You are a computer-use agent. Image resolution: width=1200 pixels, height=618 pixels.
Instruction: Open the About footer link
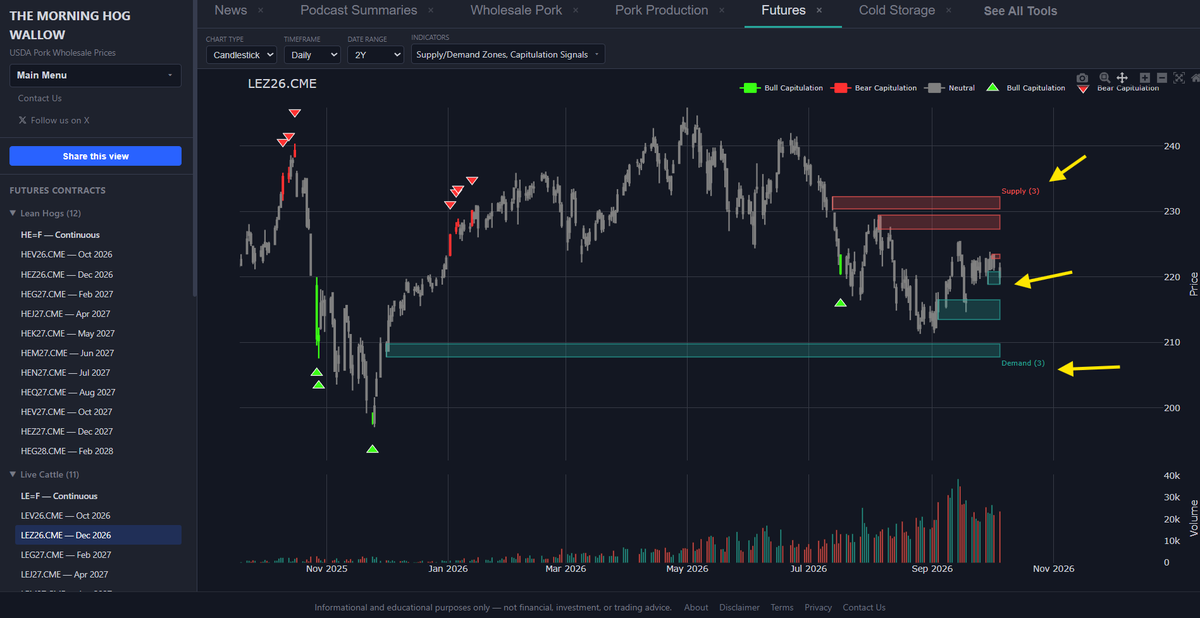(x=696, y=607)
